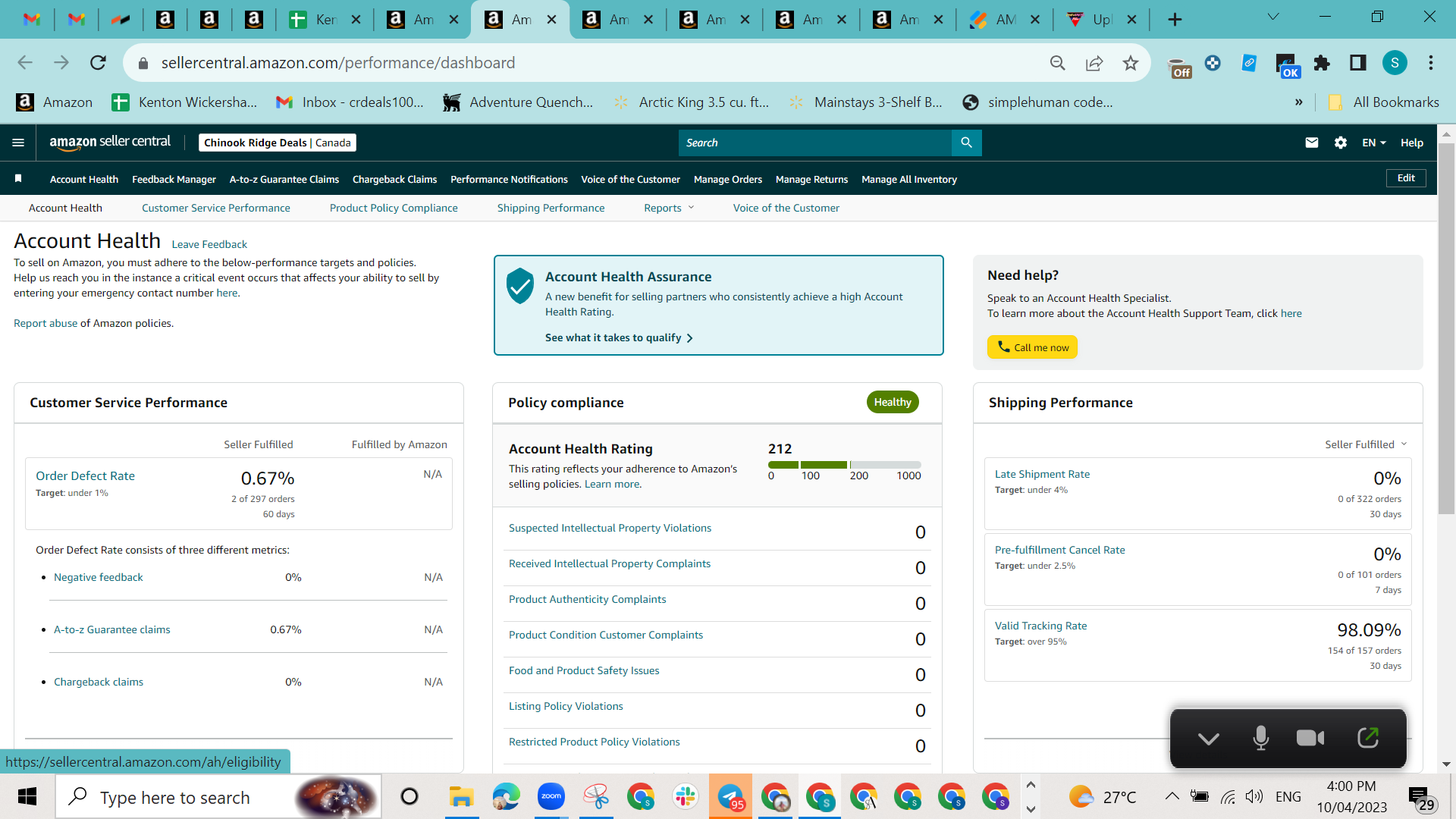Click the Account Health Rating progress bar
This screenshot has width=1456, height=819.
tap(844, 465)
